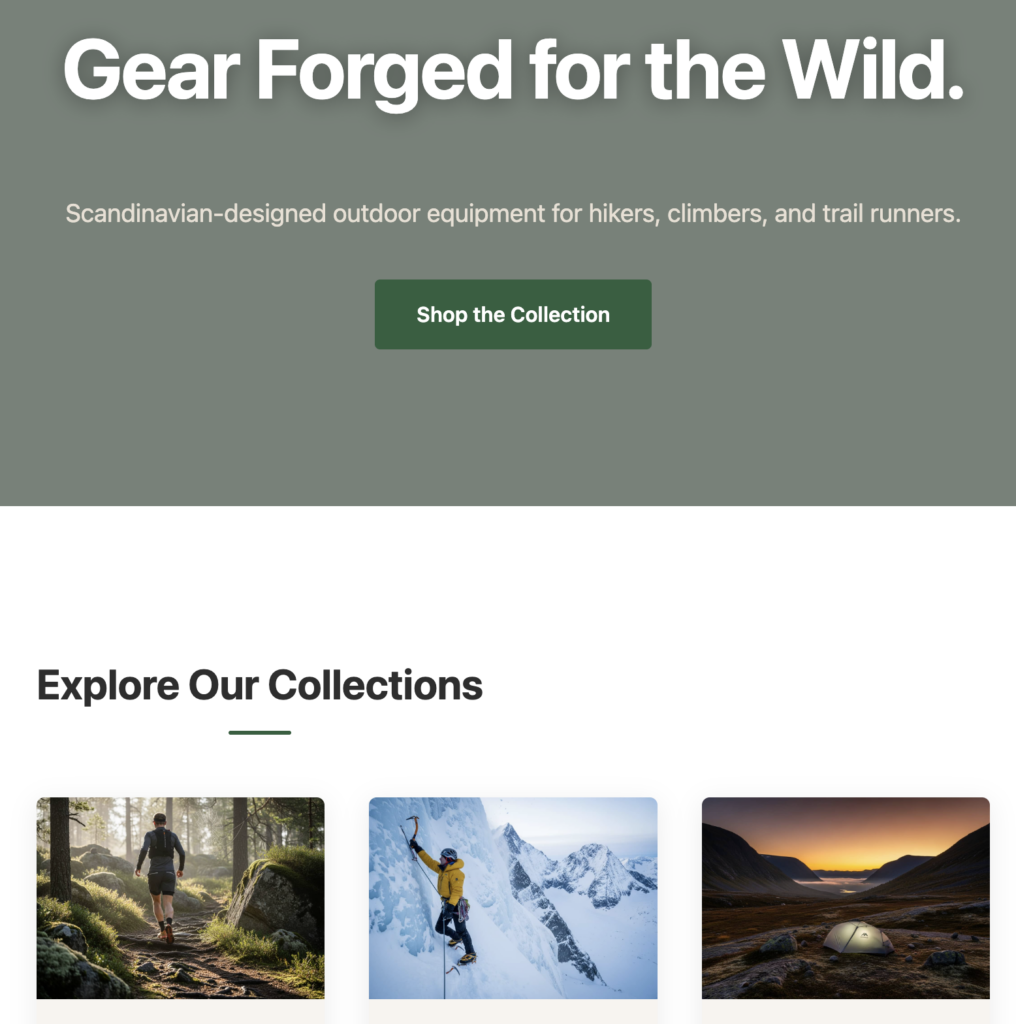Click the Scandinavian-designed outdoor equipment subtitle text
Screen dimensions: 1016x1024
pyautogui.click(x=513, y=214)
